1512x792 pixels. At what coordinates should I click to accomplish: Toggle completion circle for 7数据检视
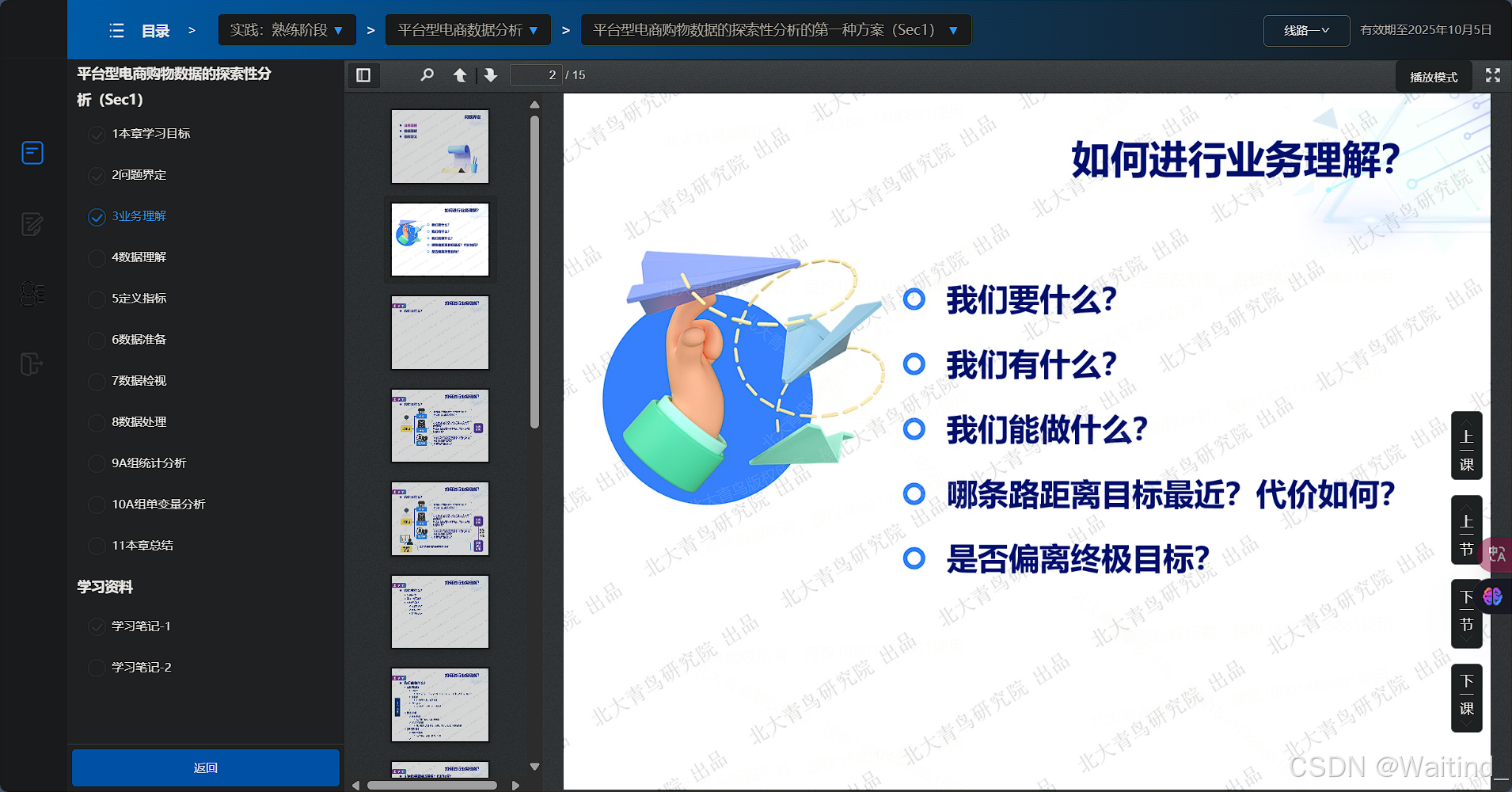coord(97,382)
